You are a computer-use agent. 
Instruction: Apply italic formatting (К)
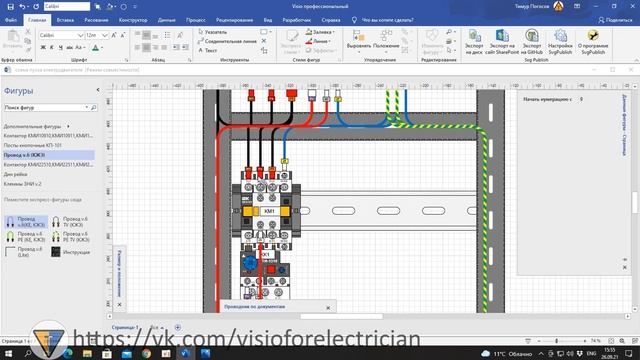tap(52, 48)
